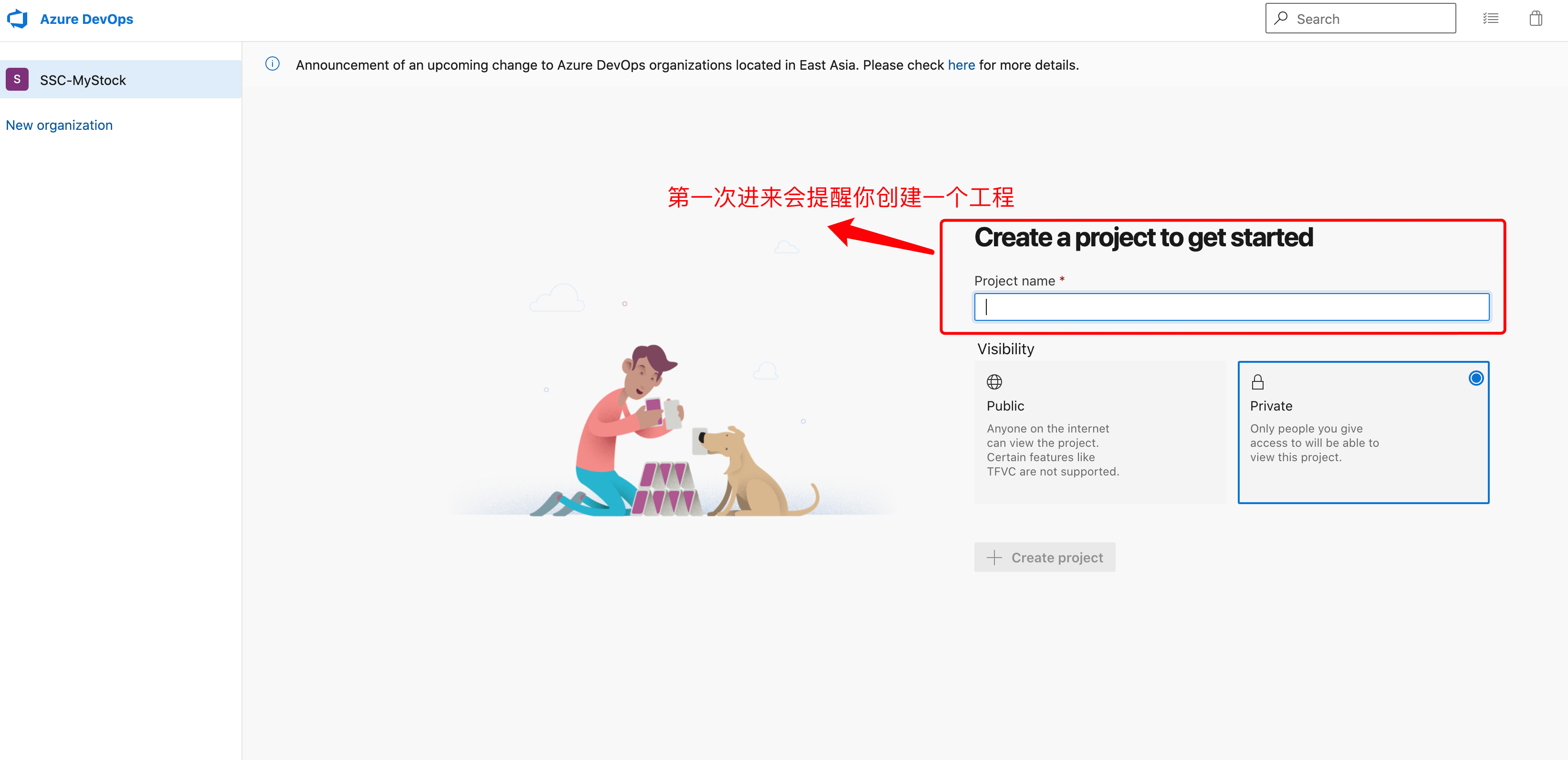
Task: Open the marketplace shopping bag icon
Action: pyautogui.click(x=1536, y=18)
